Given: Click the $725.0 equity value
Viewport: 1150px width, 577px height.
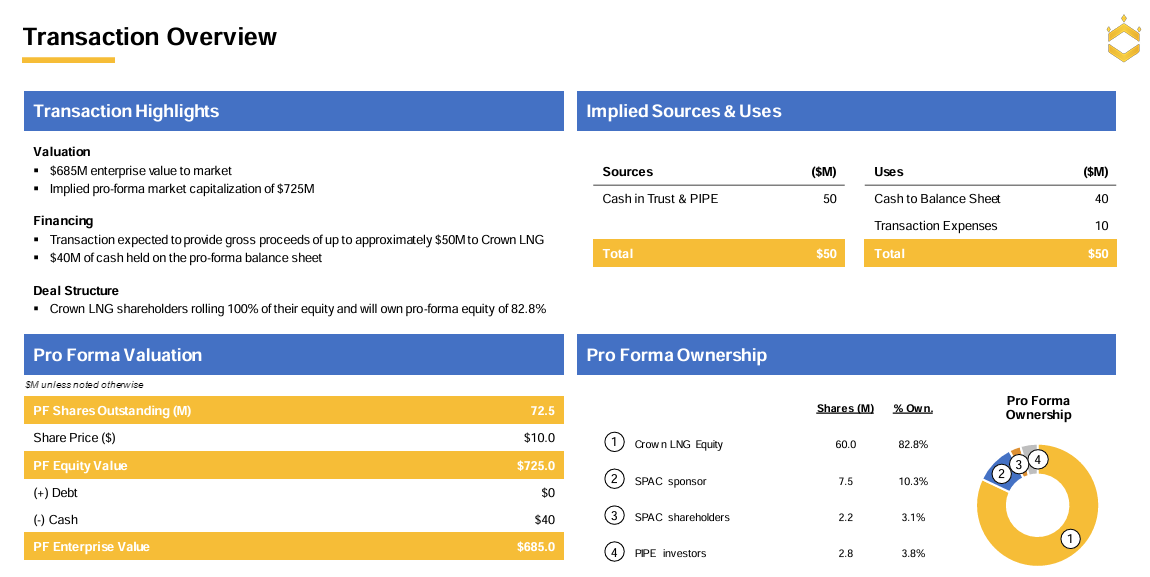Looking at the screenshot, I should [x=536, y=466].
